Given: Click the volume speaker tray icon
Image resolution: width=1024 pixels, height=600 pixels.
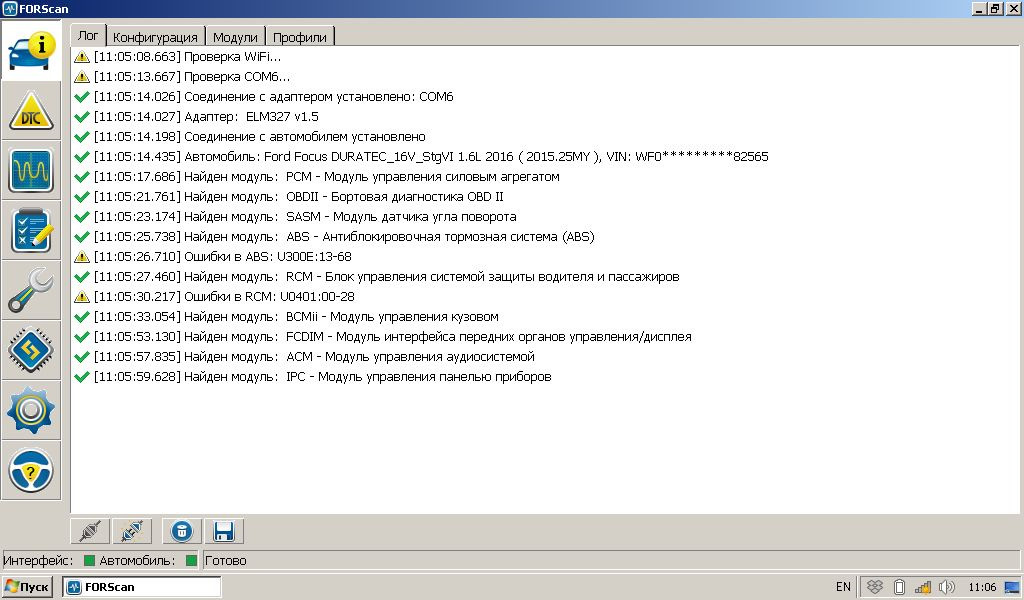Looking at the screenshot, I should pos(946,587).
